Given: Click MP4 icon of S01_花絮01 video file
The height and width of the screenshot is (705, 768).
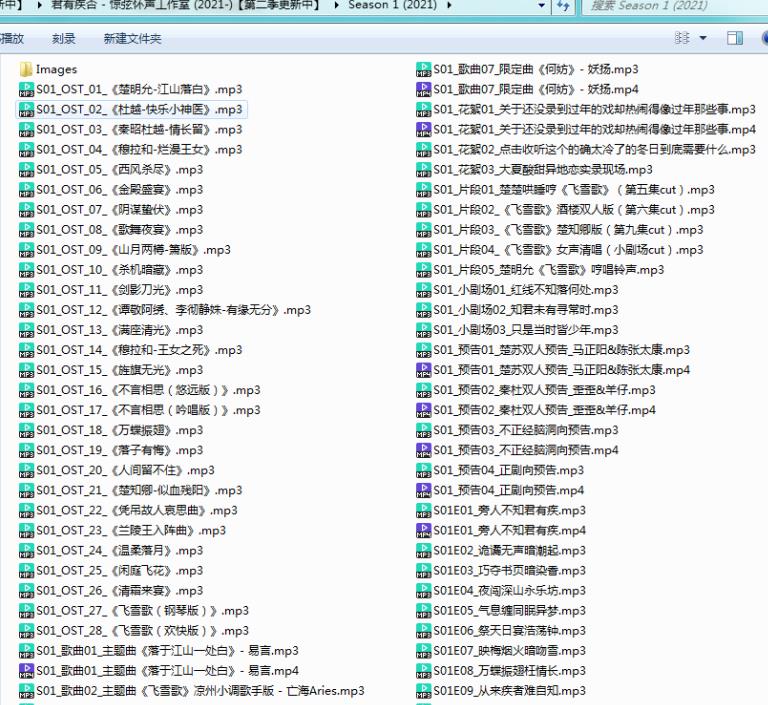Looking at the screenshot, I should 423,129.
